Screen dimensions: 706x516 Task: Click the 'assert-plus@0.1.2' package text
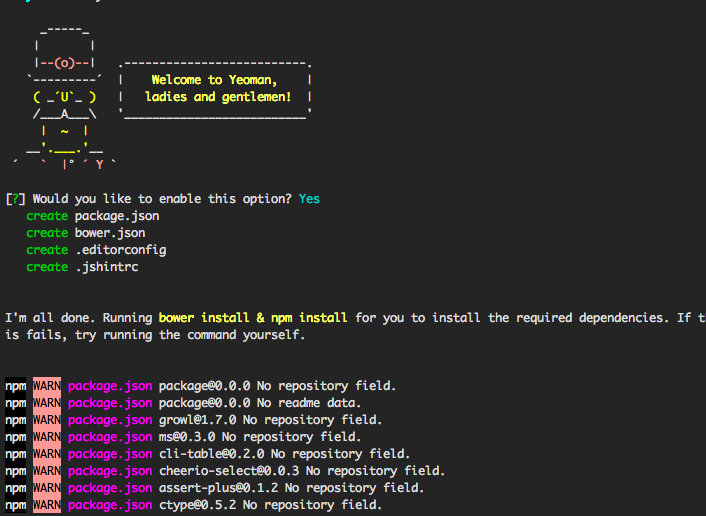pyautogui.click(x=218, y=488)
